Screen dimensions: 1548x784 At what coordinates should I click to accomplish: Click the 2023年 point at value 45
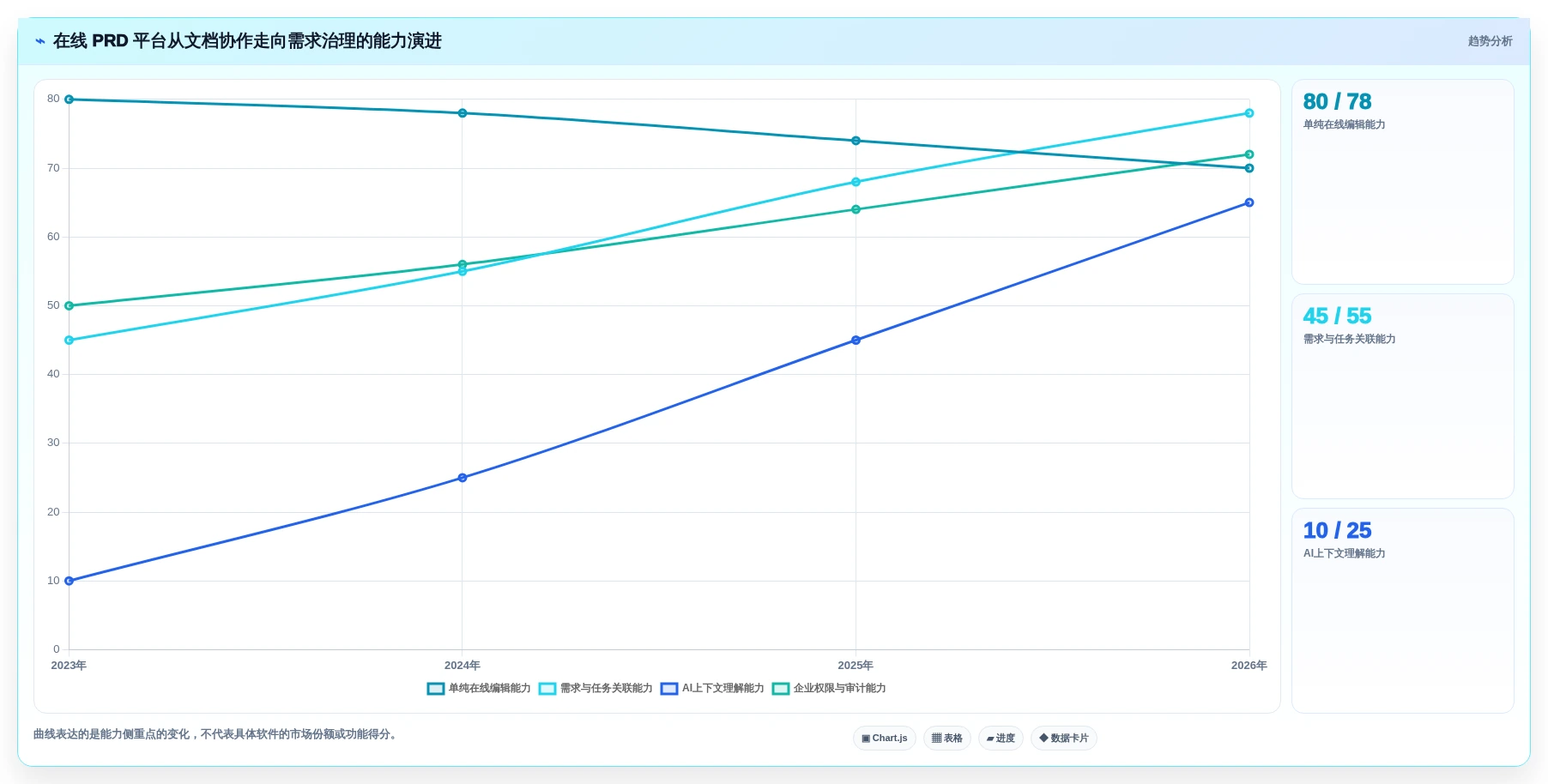[x=69, y=341]
